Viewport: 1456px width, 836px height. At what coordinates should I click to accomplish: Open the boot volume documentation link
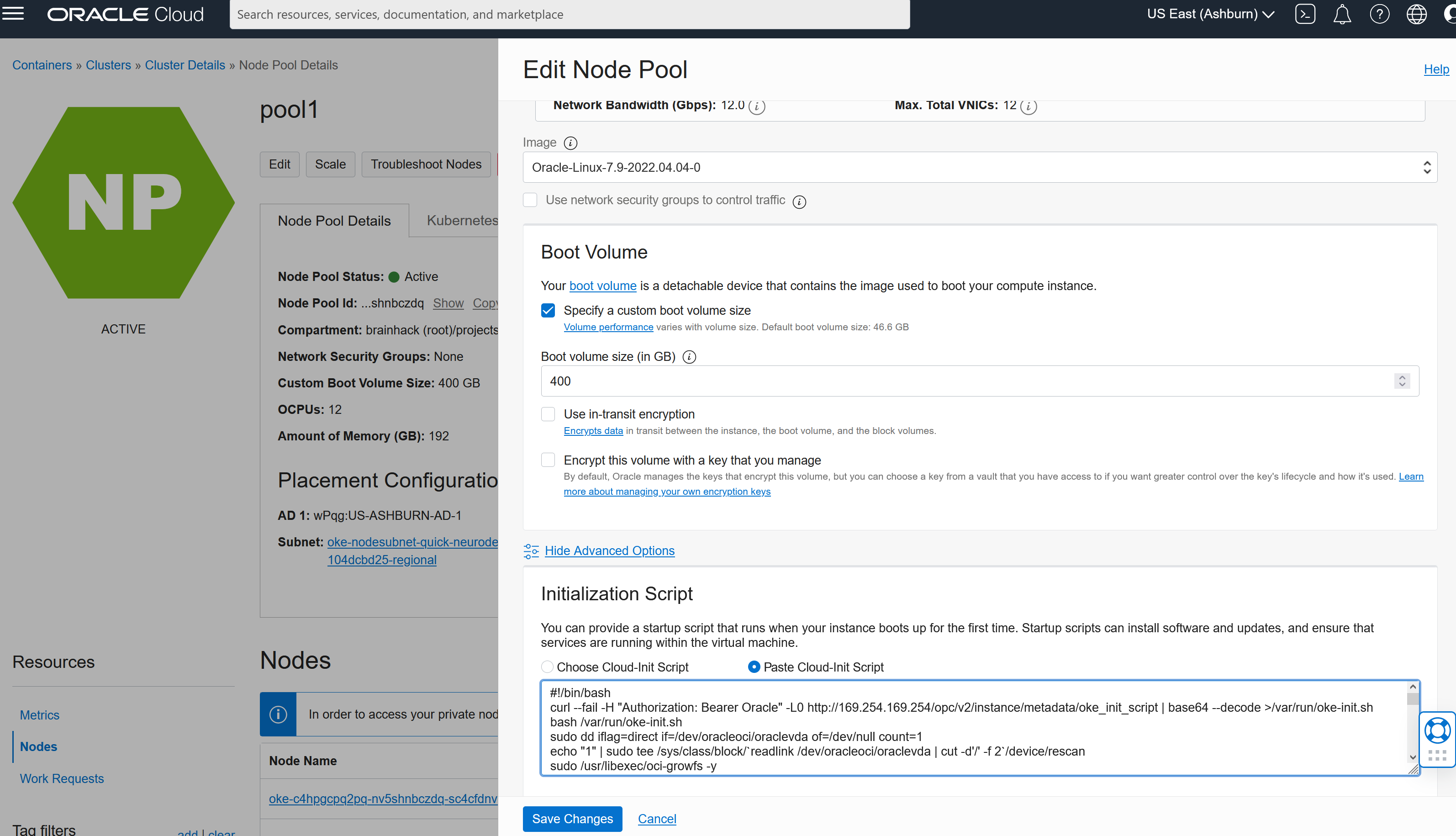(x=602, y=286)
